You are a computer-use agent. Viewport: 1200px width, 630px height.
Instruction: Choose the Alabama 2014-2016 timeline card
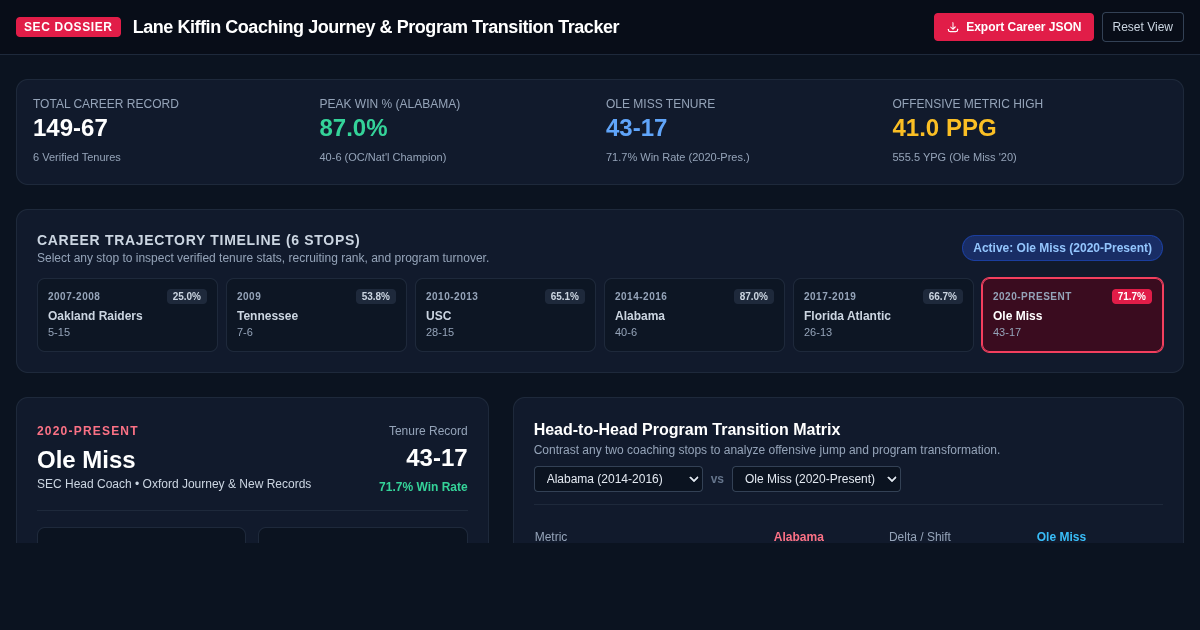pos(694,315)
